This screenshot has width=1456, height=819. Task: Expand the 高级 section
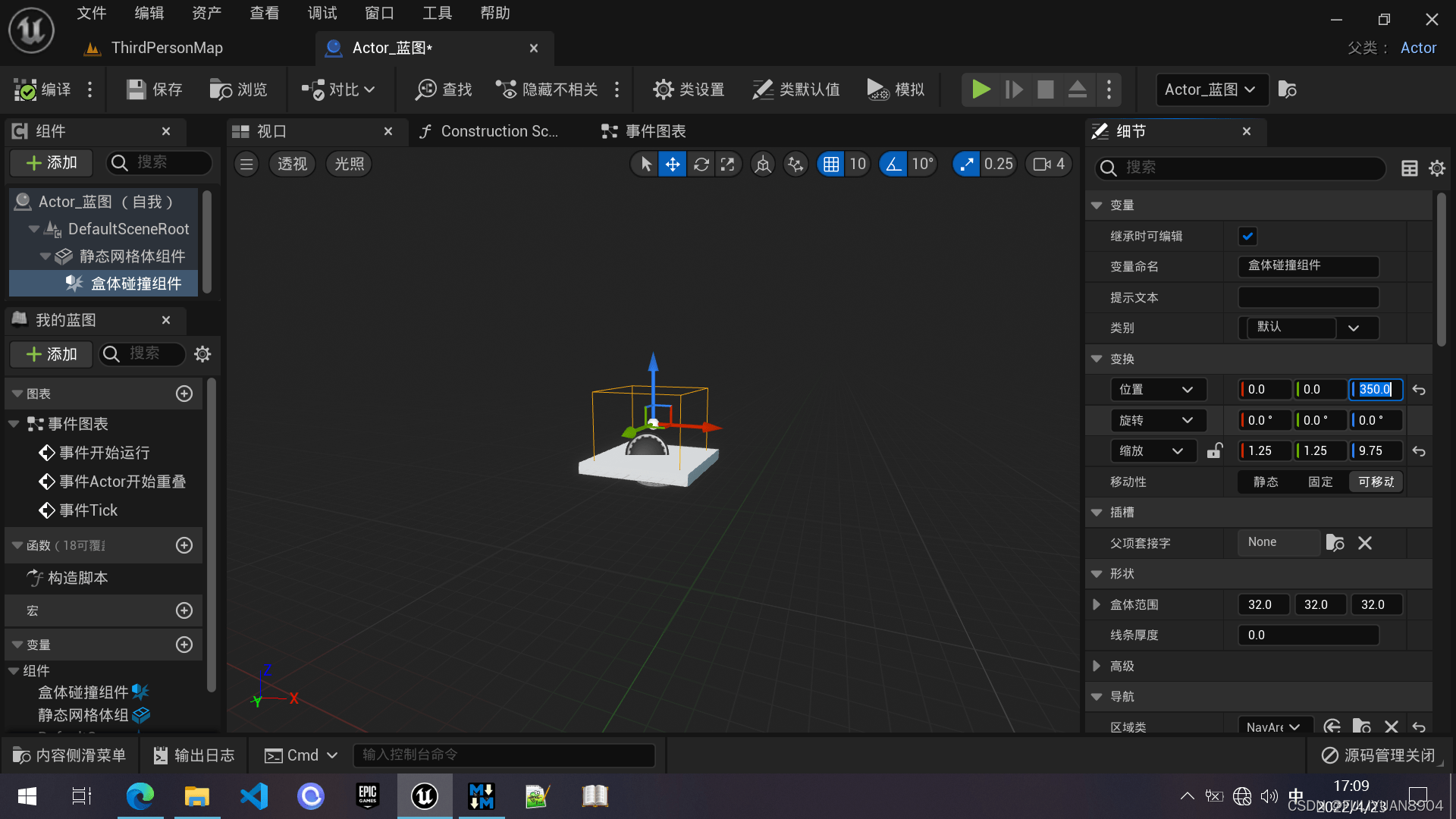(1097, 666)
